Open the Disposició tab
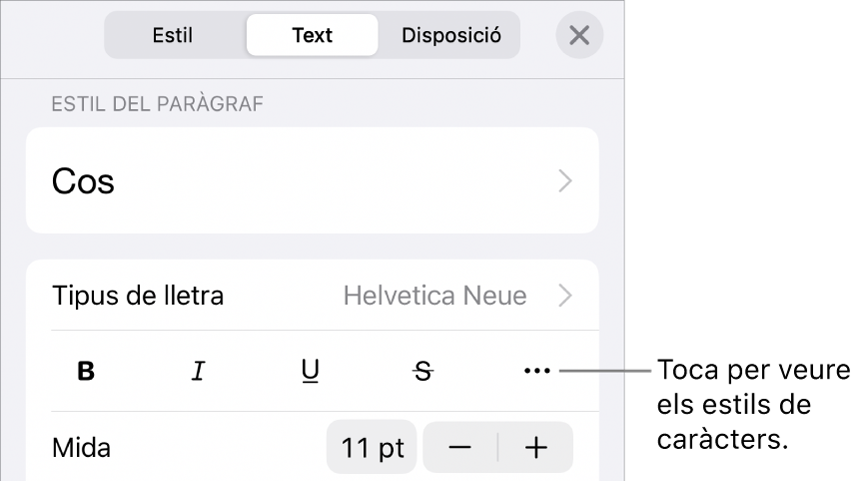 point(451,35)
